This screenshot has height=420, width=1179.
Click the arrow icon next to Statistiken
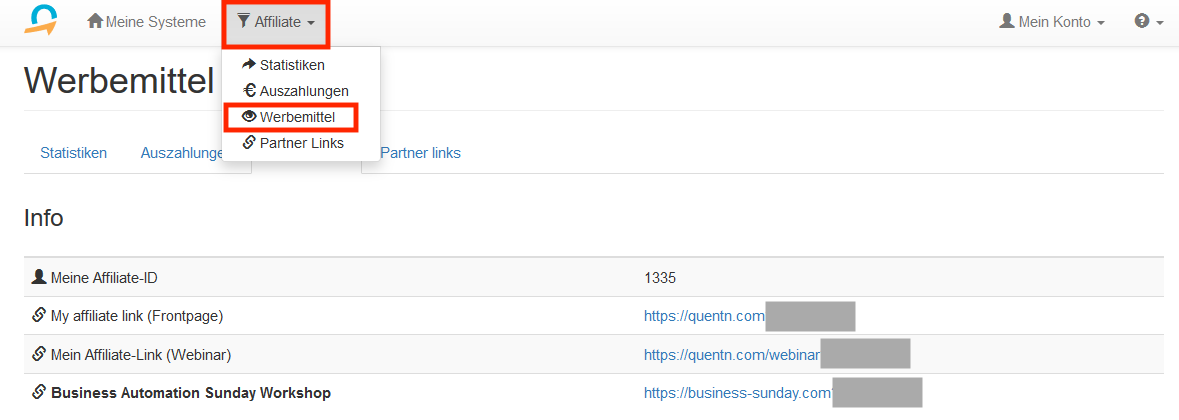coord(249,65)
